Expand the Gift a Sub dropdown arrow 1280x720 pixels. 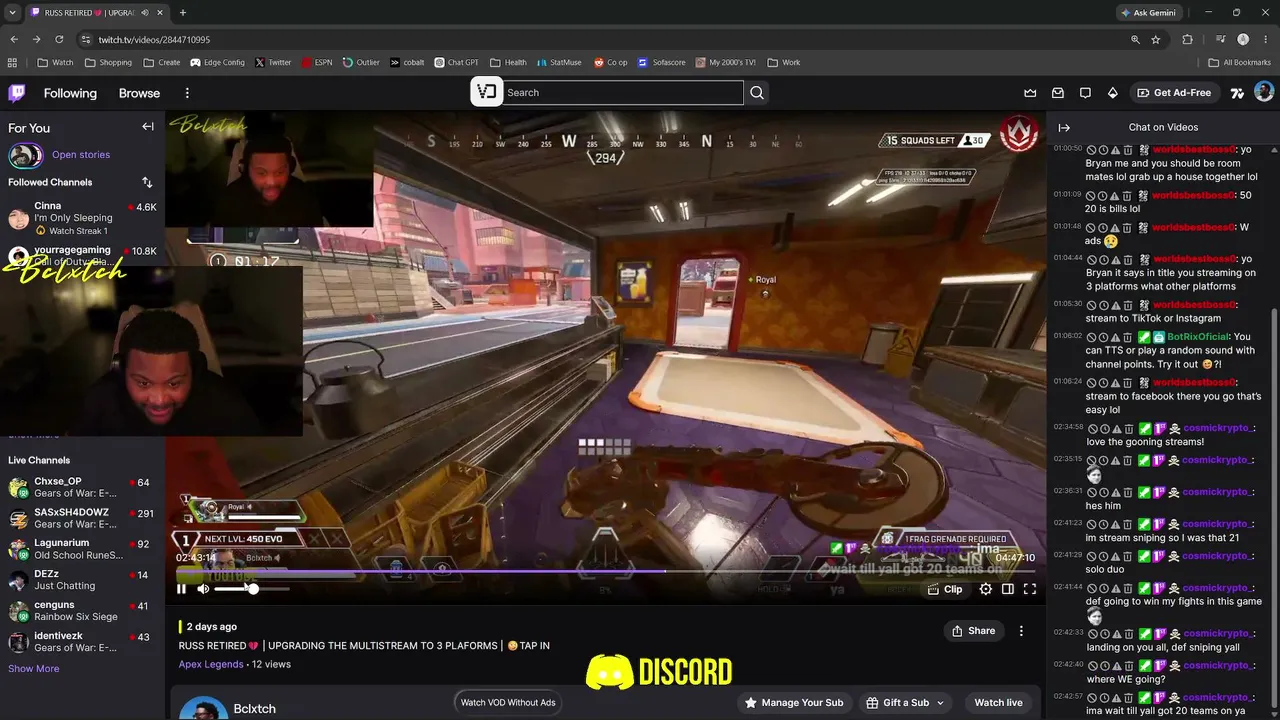tap(940, 703)
